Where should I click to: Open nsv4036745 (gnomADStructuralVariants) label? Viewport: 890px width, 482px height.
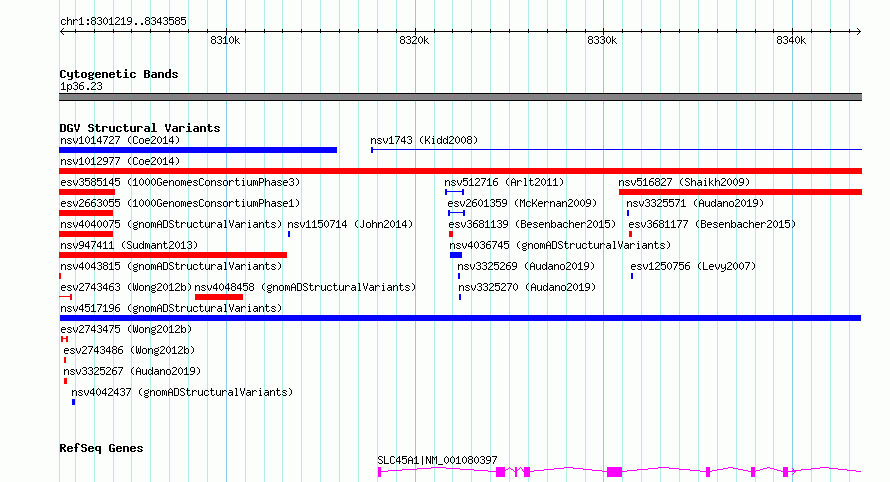pyautogui.click(x=560, y=245)
